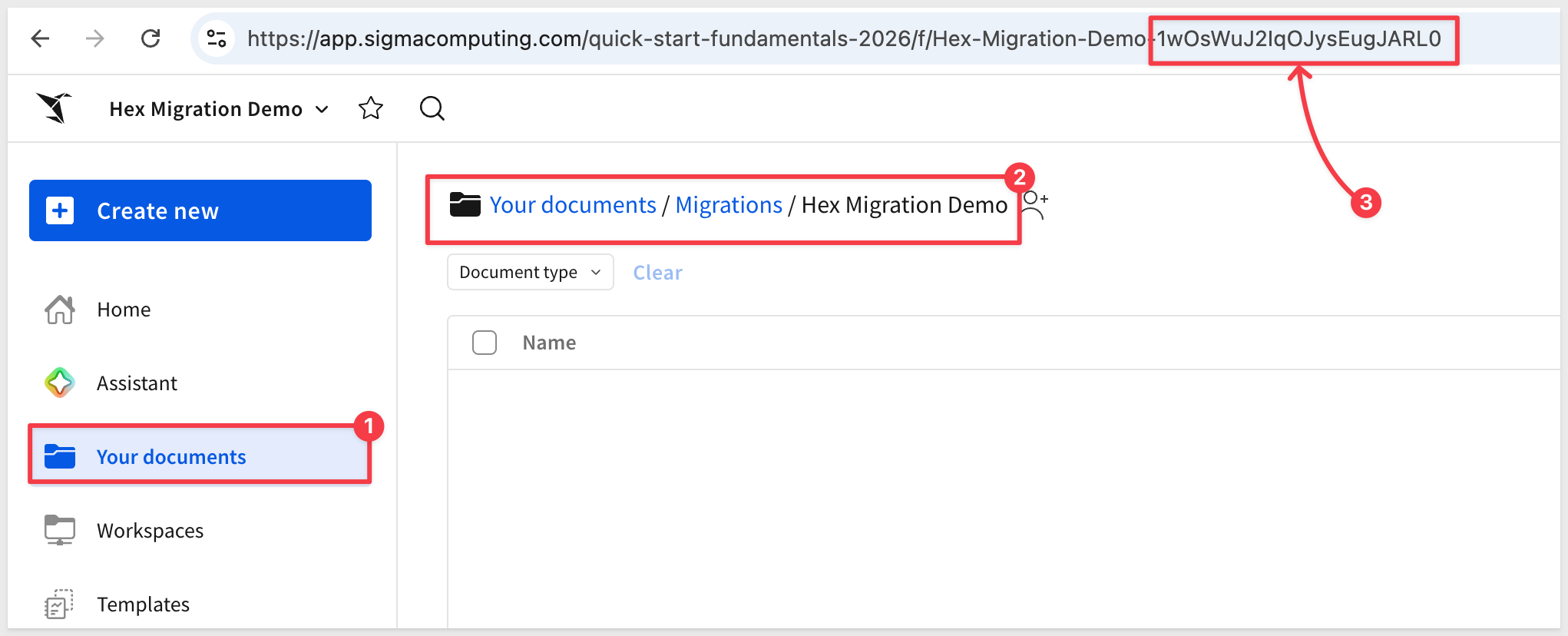This screenshot has height=636, width=1568.
Task: Open the Document type filter dropdown
Action: 531,272
